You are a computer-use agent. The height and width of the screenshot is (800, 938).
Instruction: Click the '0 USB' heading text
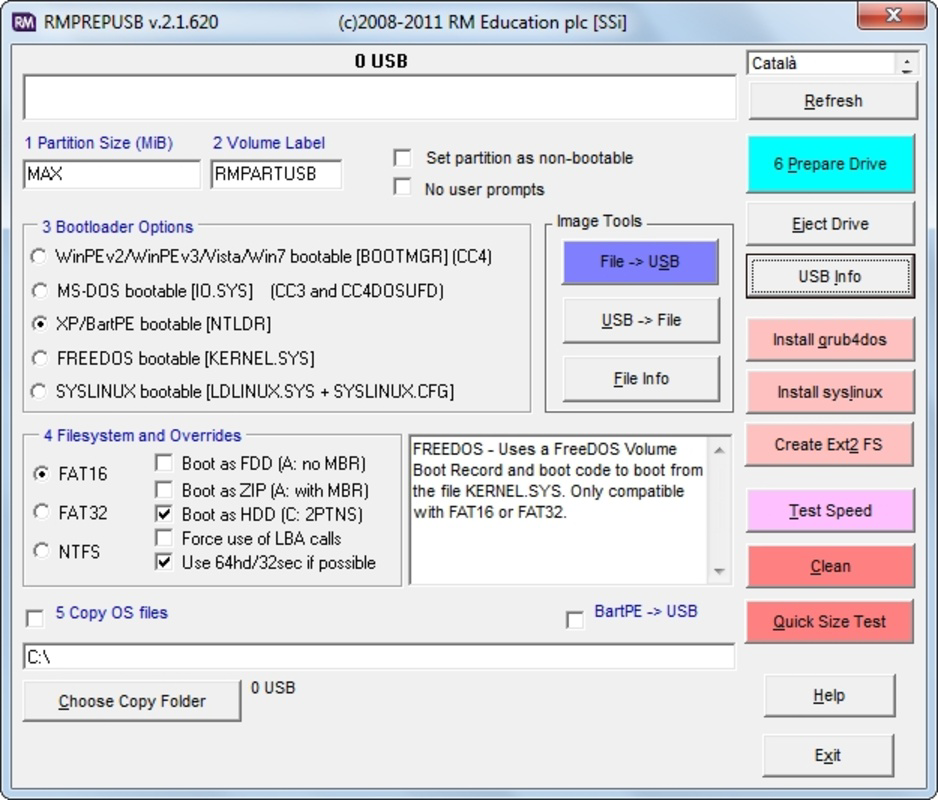point(381,61)
